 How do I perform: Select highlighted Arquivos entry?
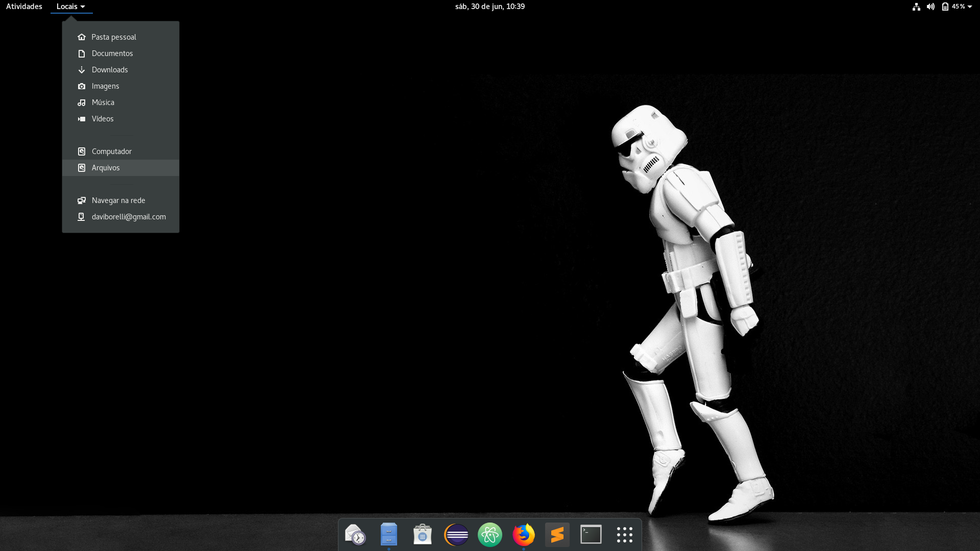click(x=121, y=167)
